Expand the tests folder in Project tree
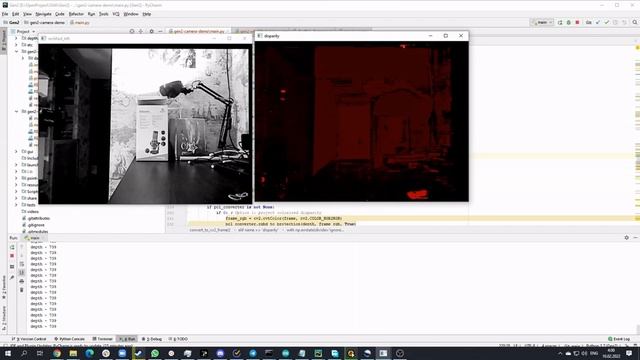This screenshot has width=640, height=360. [16, 204]
